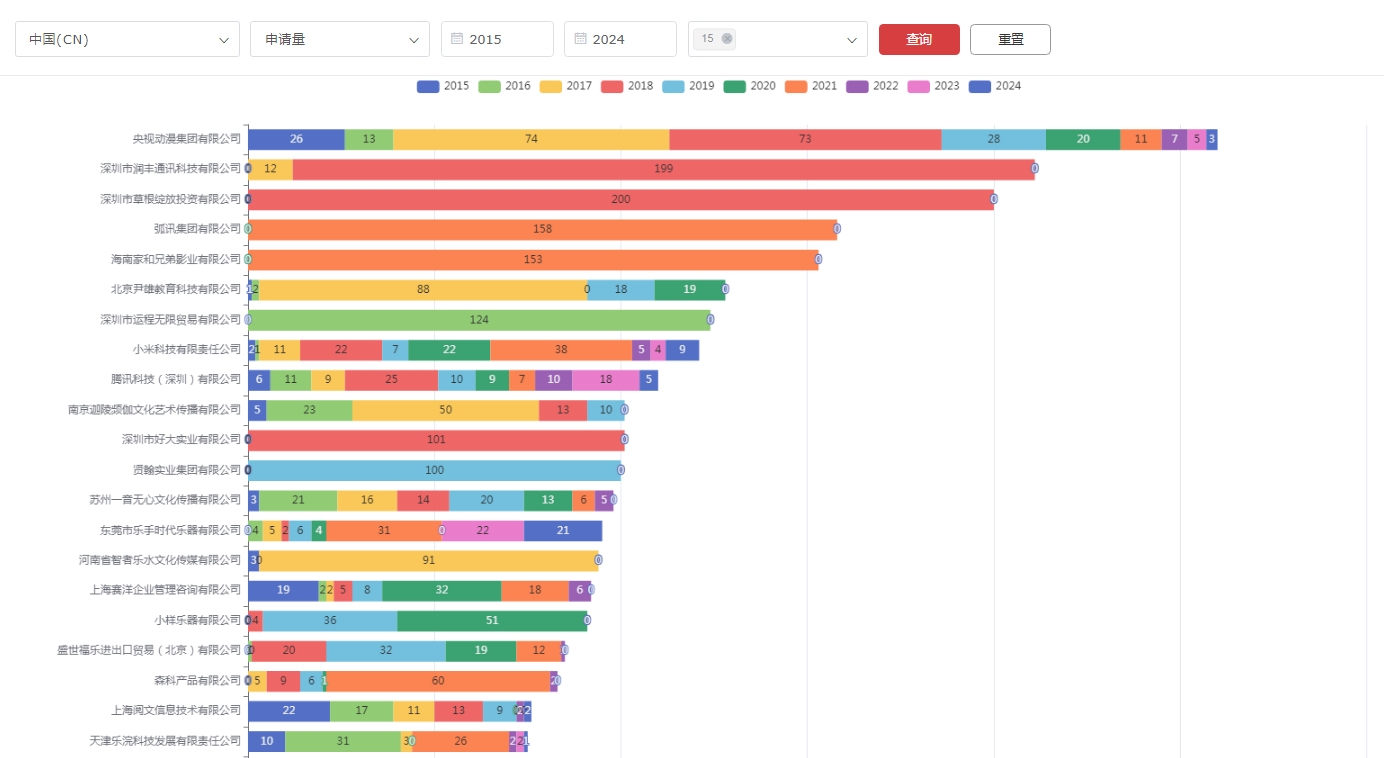The width and height of the screenshot is (1384, 758).
Task: Select the 上海阅文信息技术有限公司 label
Action: coord(176,710)
